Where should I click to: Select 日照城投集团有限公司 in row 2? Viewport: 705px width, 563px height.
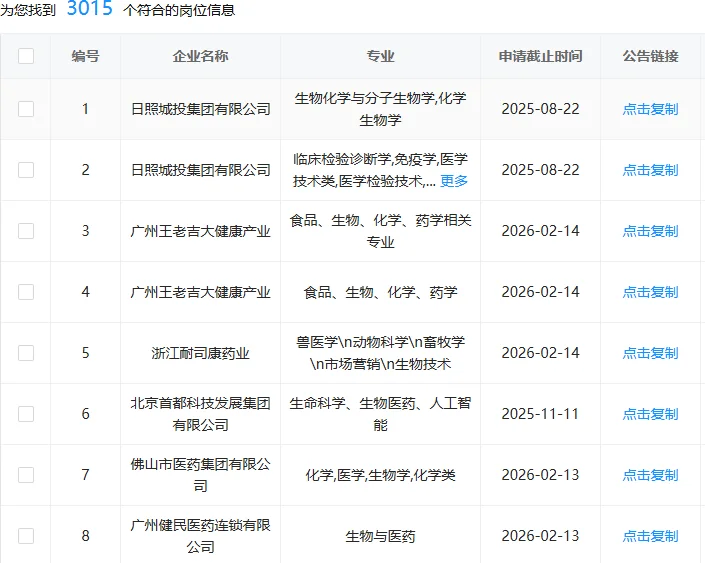click(x=201, y=170)
